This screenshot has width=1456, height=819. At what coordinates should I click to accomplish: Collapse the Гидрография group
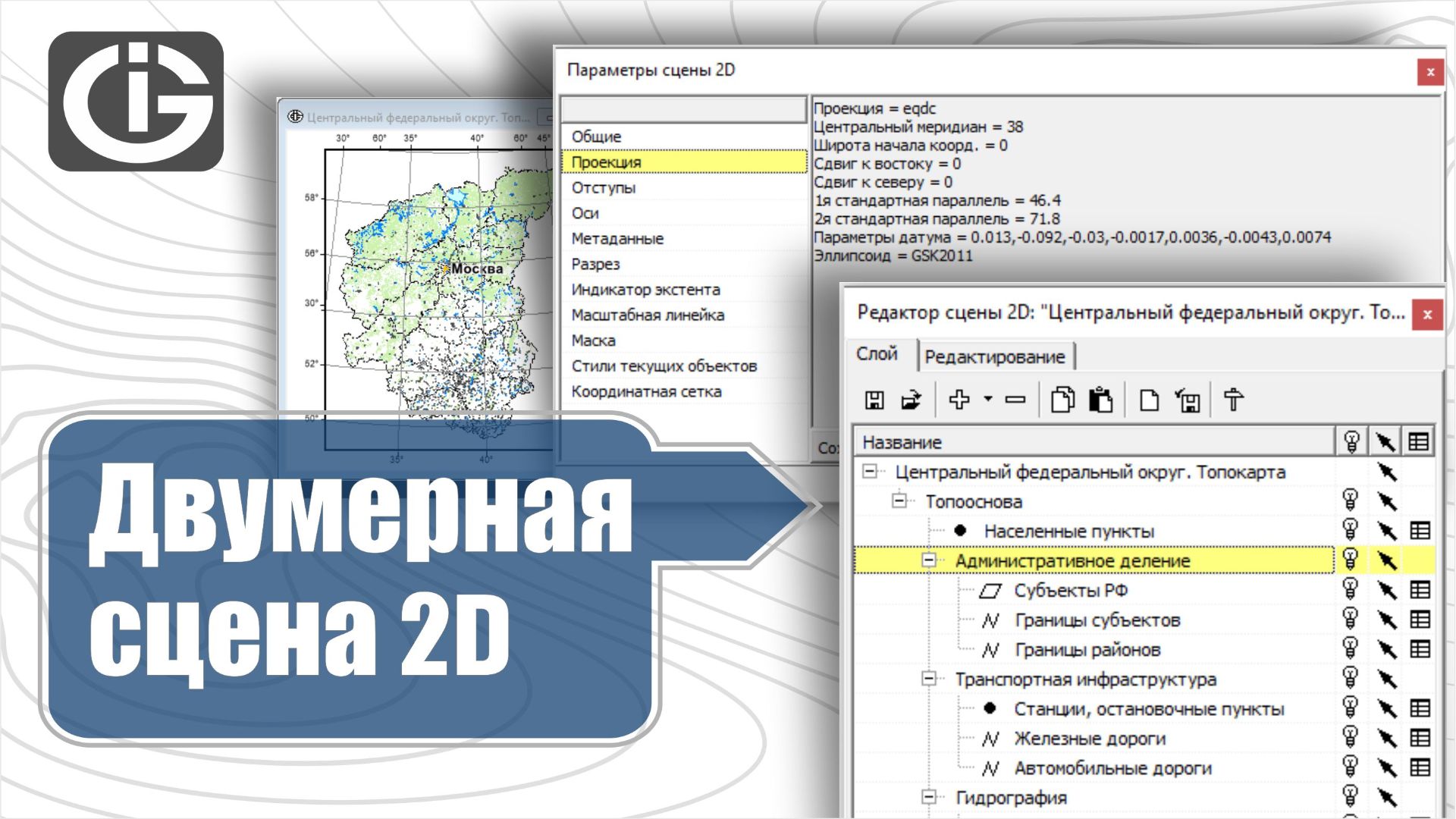[929, 796]
